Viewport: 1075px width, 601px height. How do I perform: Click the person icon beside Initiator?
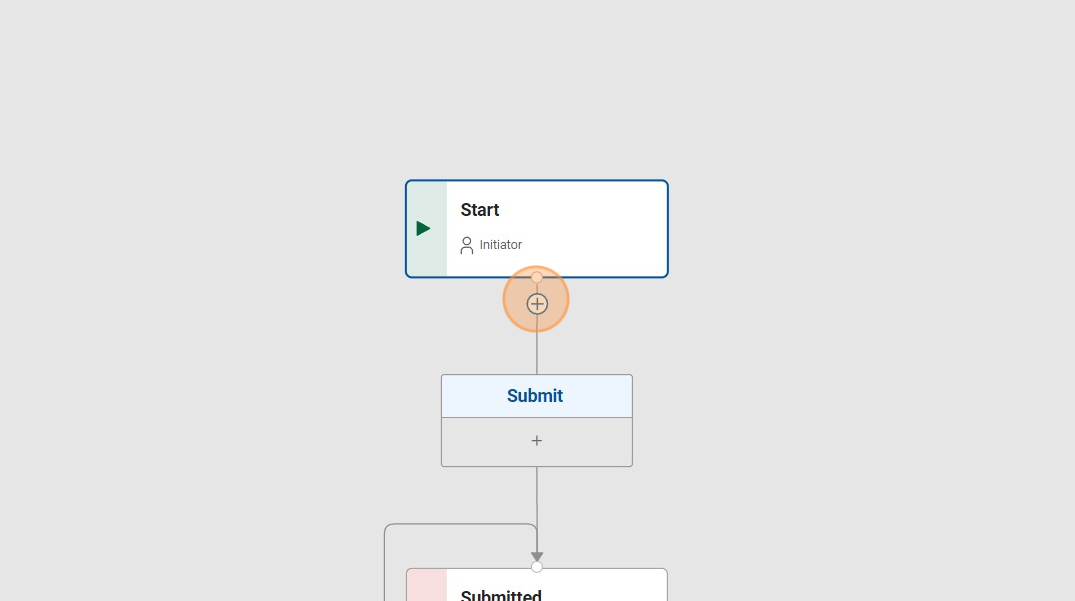pyautogui.click(x=466, y=245)
